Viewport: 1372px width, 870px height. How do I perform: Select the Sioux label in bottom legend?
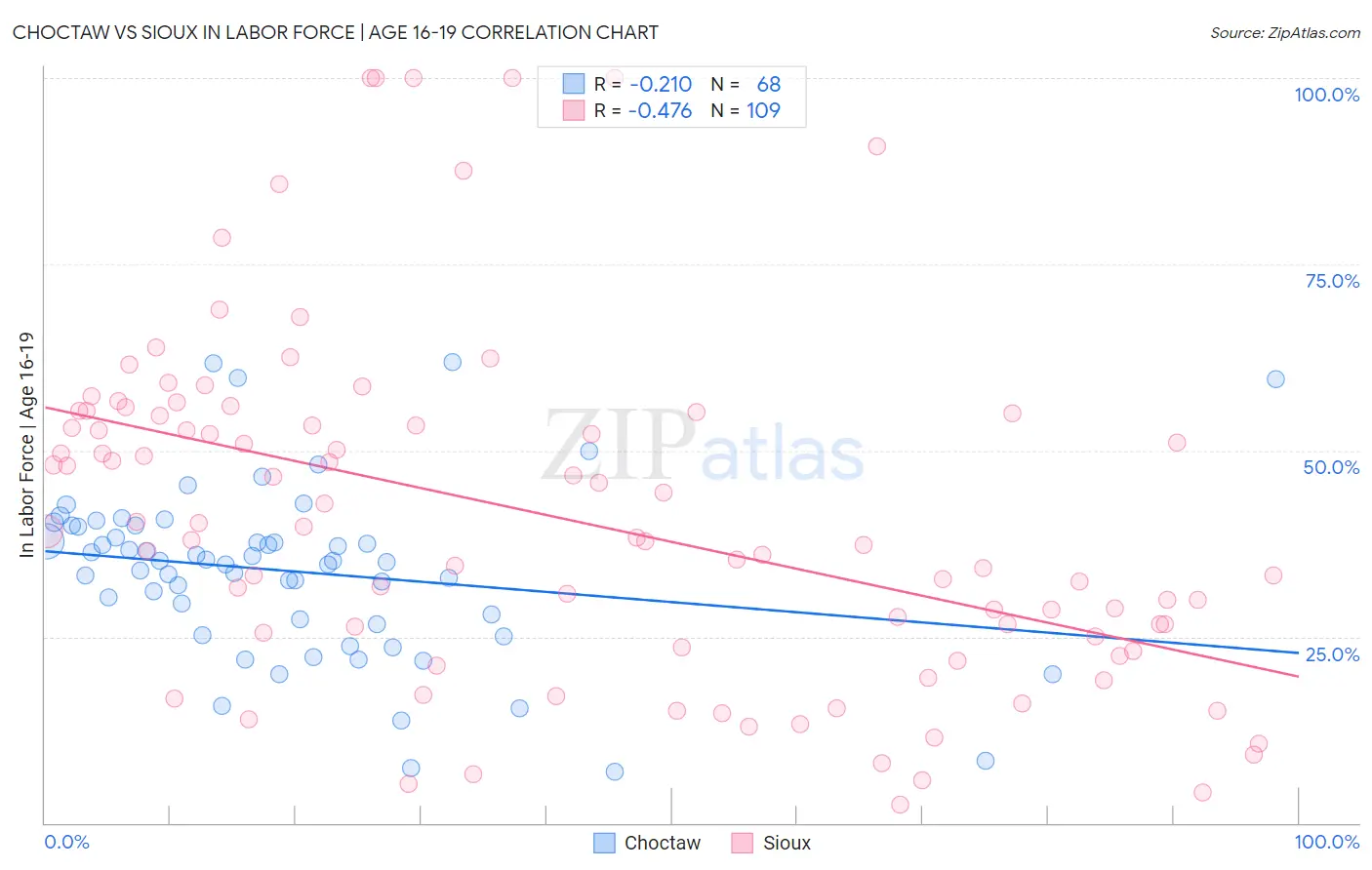pyautogui.click(x=787, y=843)
